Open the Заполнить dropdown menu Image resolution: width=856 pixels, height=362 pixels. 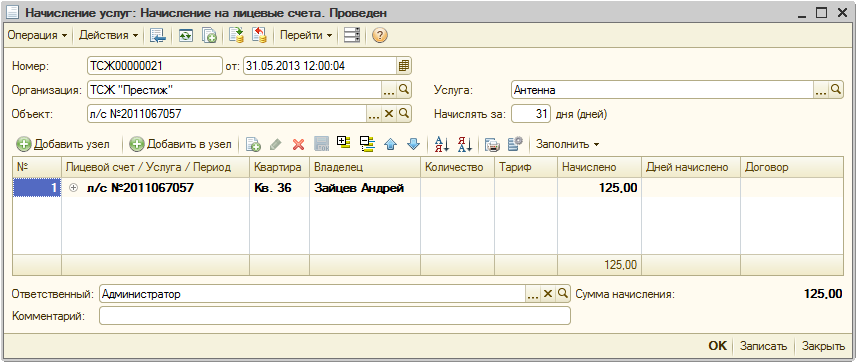[x=567, y=144]
